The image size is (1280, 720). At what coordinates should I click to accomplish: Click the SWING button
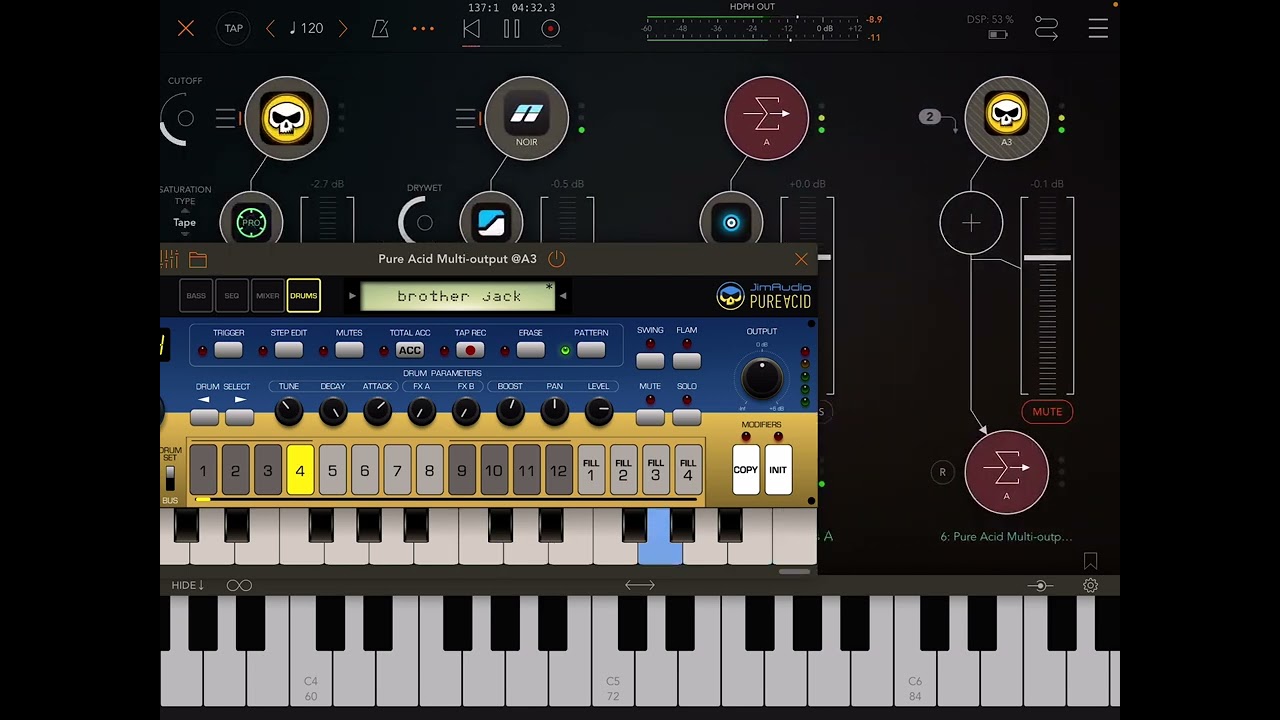pyautogui.click(x=650, y=361)
